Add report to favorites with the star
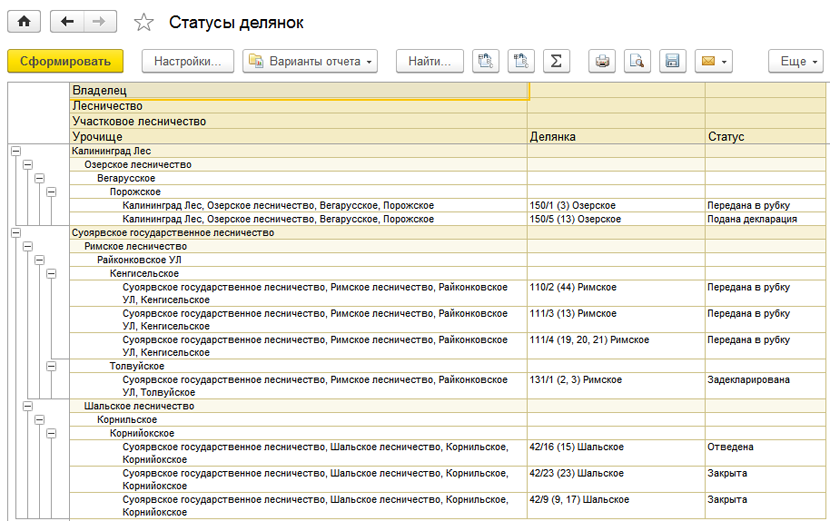This screenshot has height=521, width=830. (143, 22)
